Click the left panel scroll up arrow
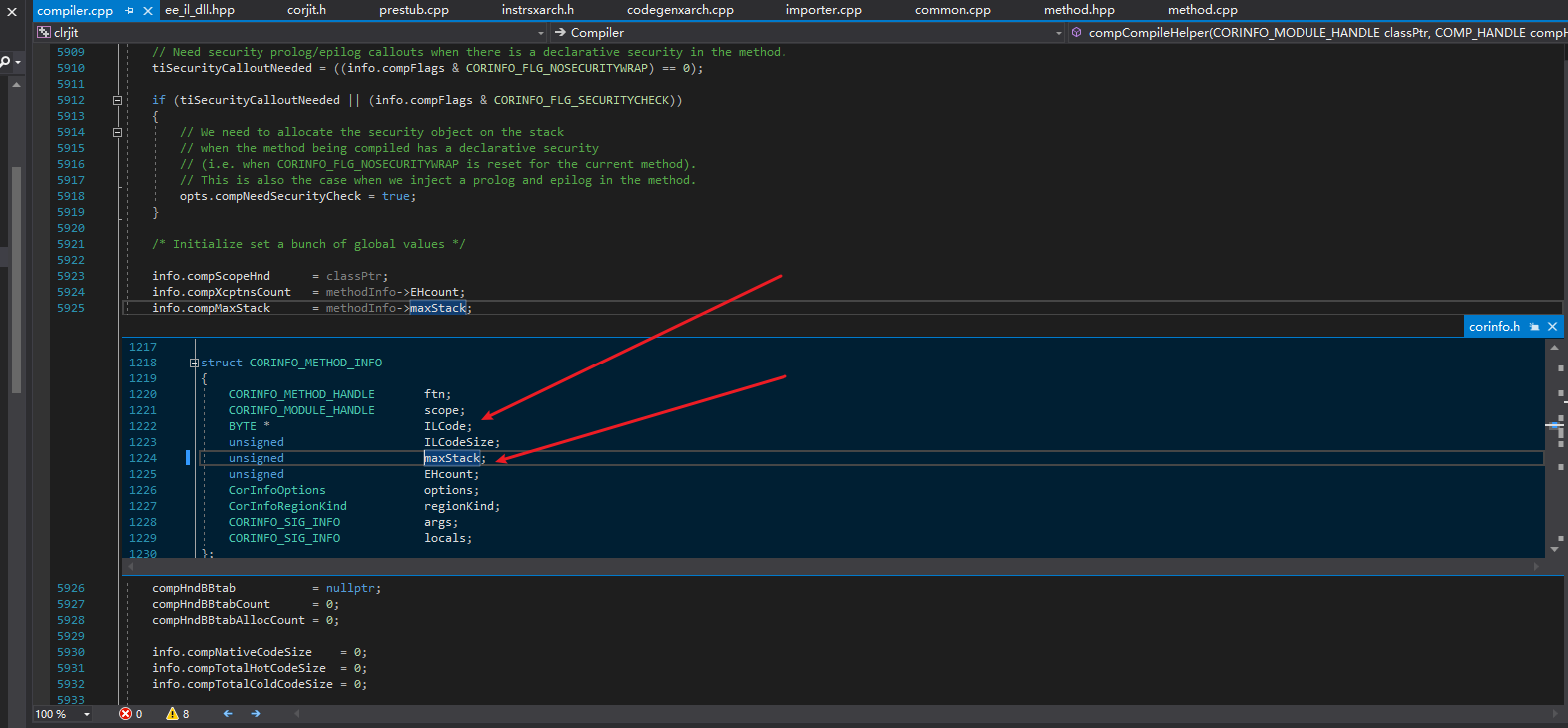Screen dimensions: 1568x728 click(16, 85)
